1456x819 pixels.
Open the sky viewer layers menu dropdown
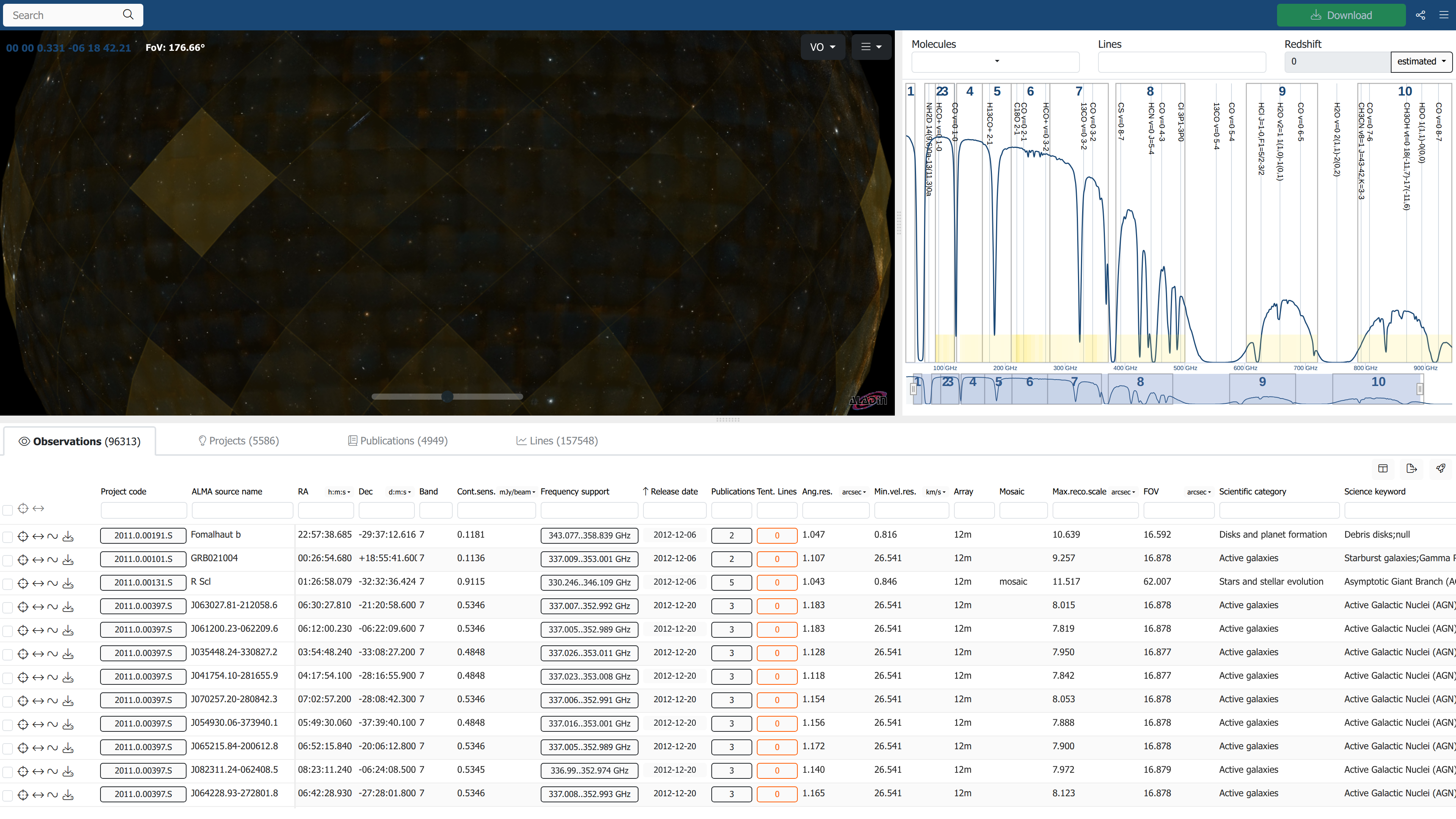[x=871, y=47]
